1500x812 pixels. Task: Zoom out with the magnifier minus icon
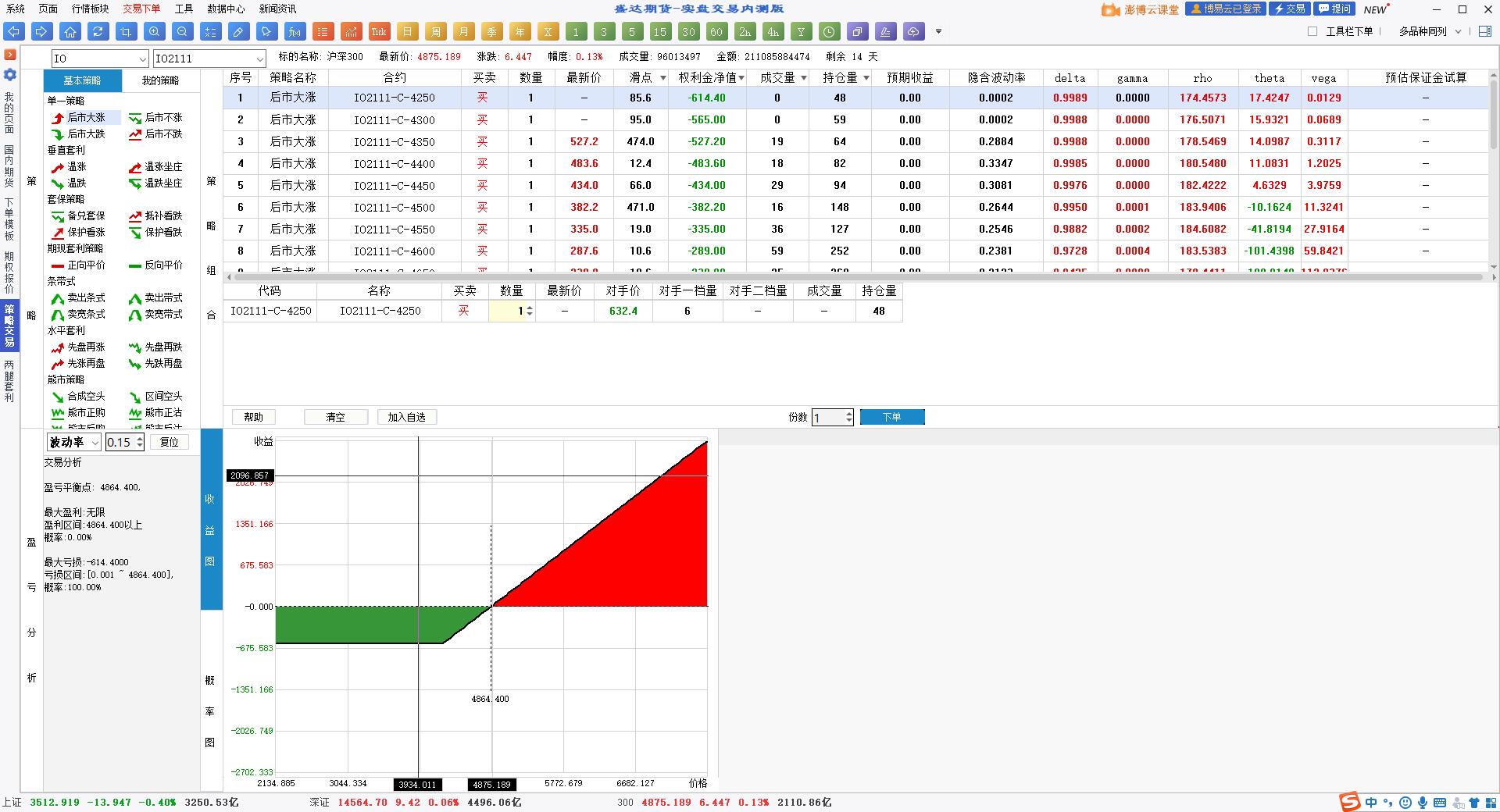[x=183, y=32]
